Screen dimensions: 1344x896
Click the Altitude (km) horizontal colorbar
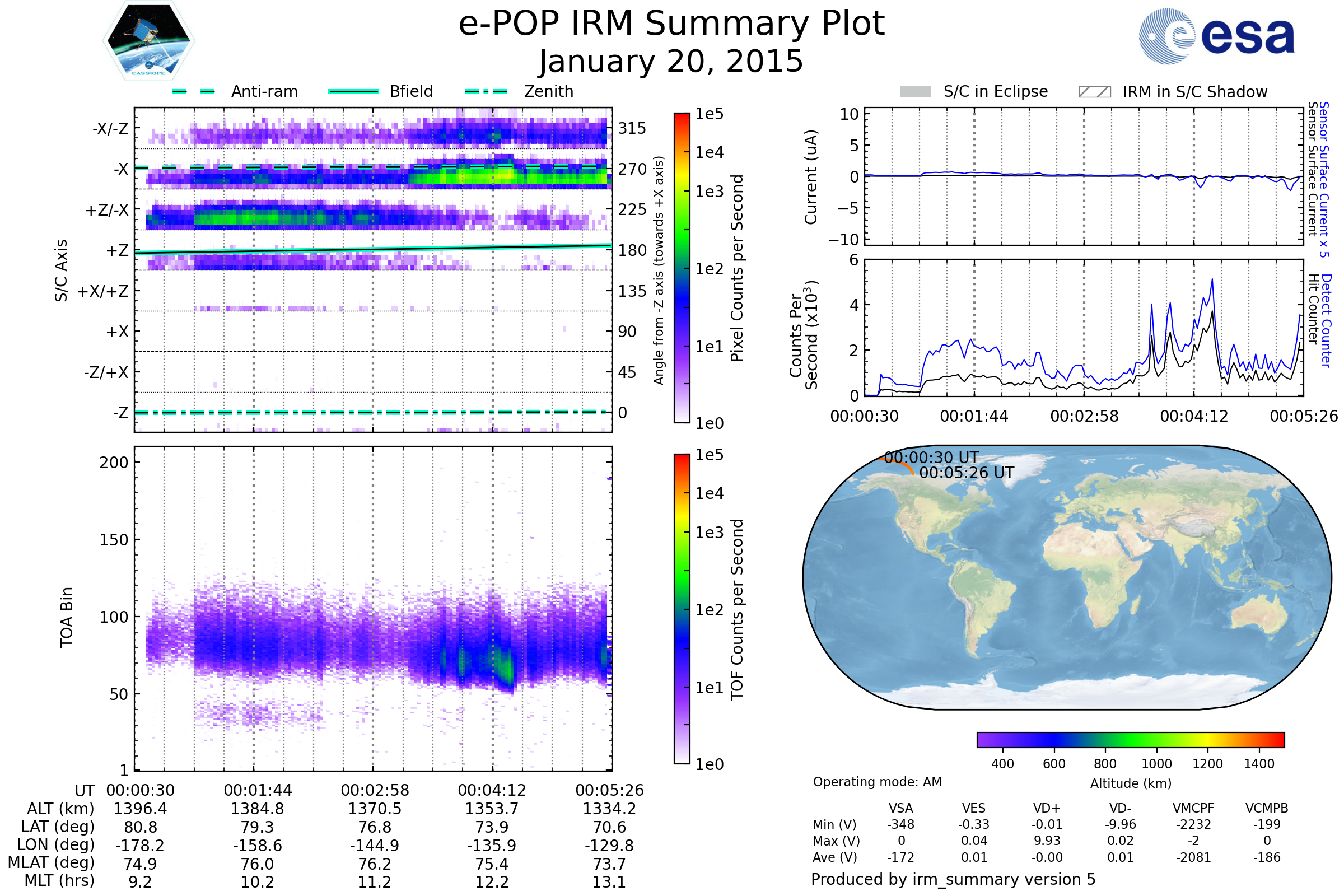tap(1130, 739)
